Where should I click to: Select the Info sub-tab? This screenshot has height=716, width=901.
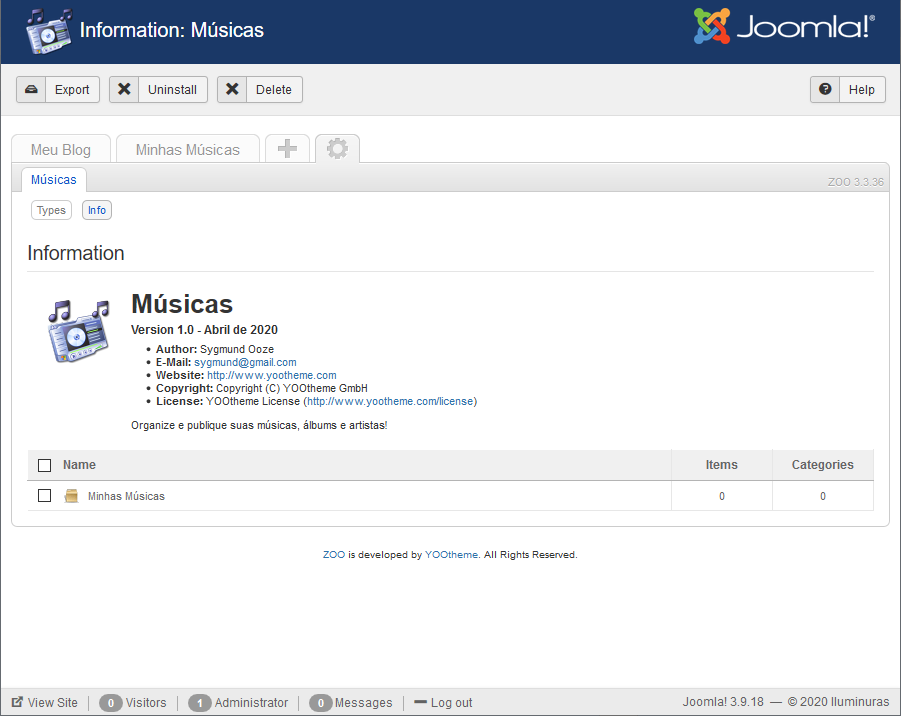point(97,210)
